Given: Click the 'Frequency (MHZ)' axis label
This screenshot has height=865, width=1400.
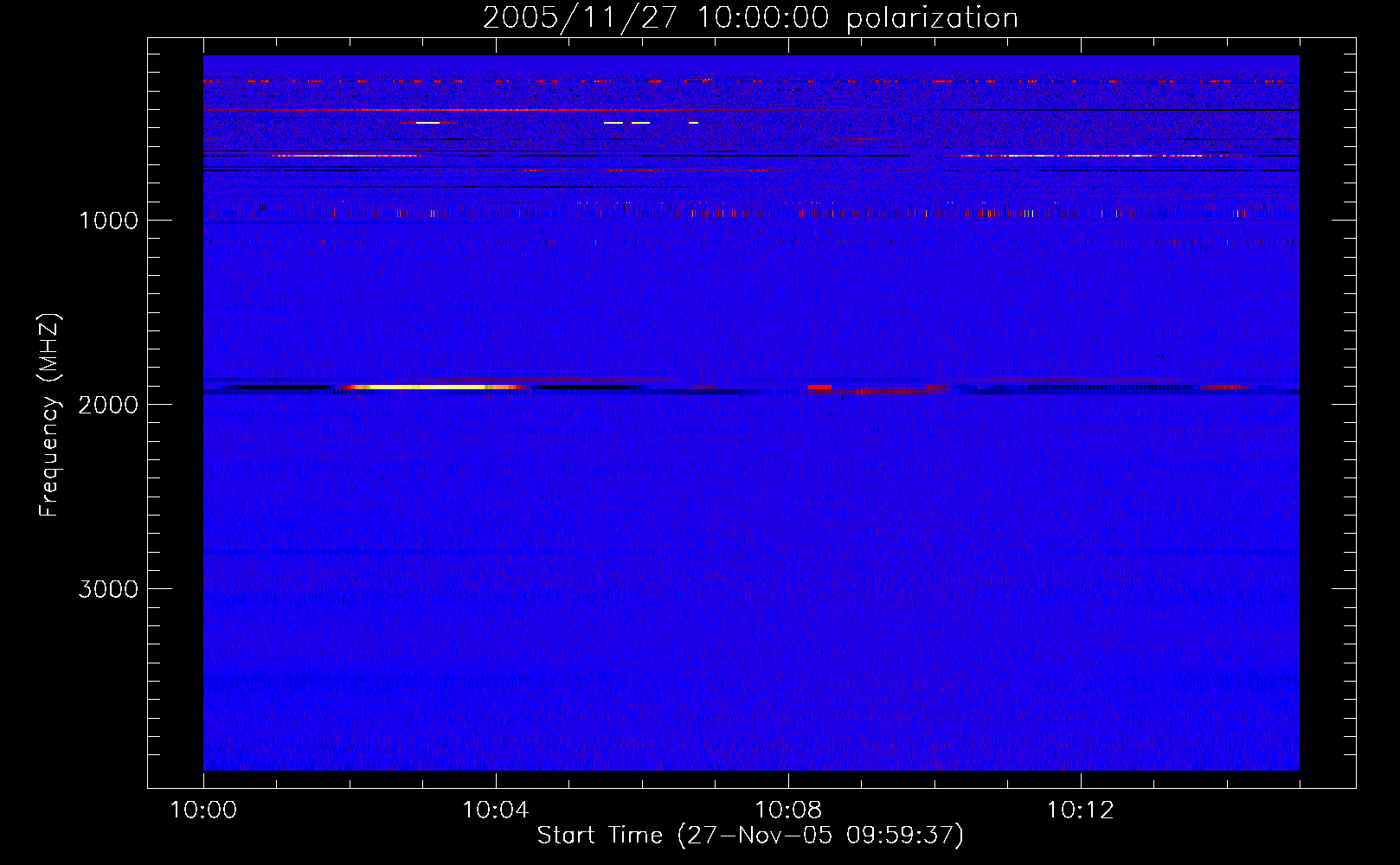Looking at the screenshot, I should pos(49,415).
